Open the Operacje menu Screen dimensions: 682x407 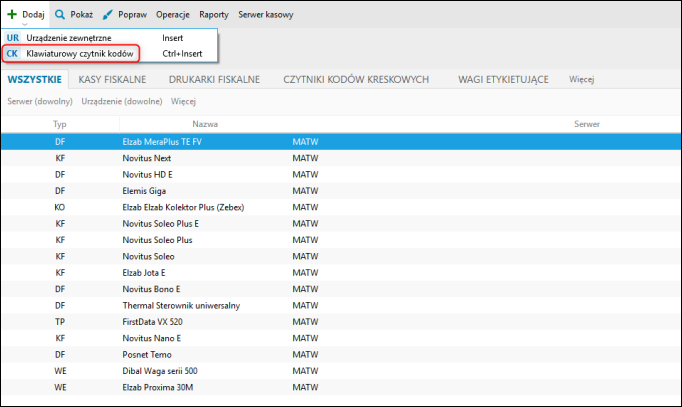pos(173,16)
